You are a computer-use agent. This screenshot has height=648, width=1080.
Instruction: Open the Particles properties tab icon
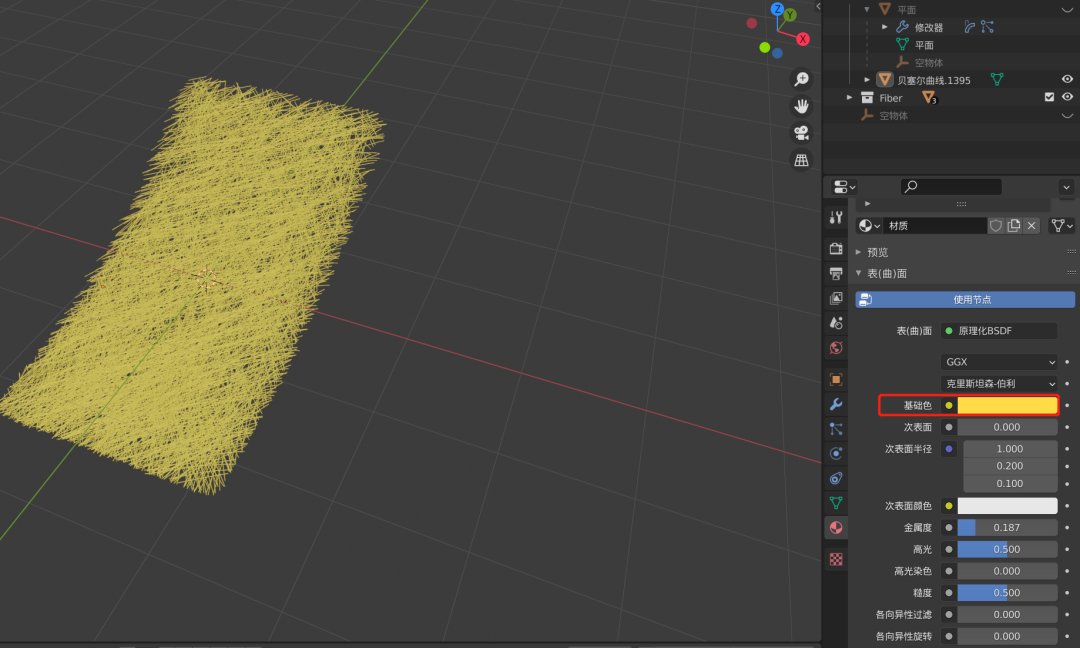tap(836, 429)
